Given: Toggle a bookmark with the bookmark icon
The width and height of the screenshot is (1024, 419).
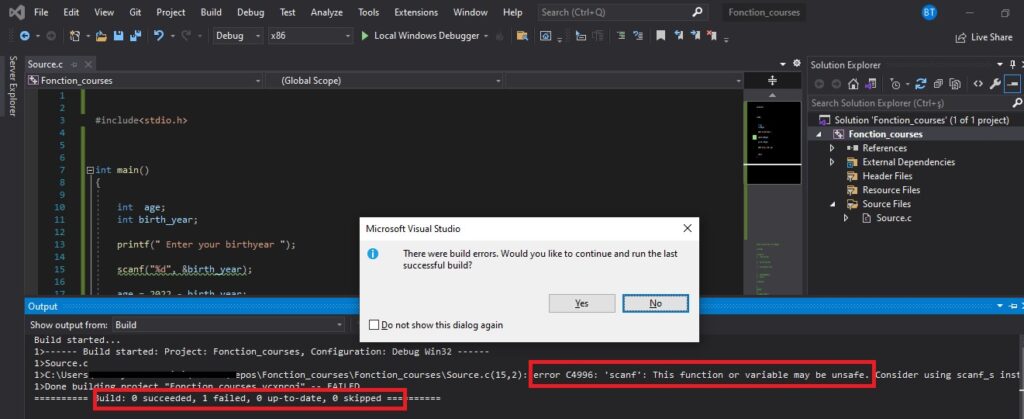Looking at the screenshot, I should tap(660, 36).
